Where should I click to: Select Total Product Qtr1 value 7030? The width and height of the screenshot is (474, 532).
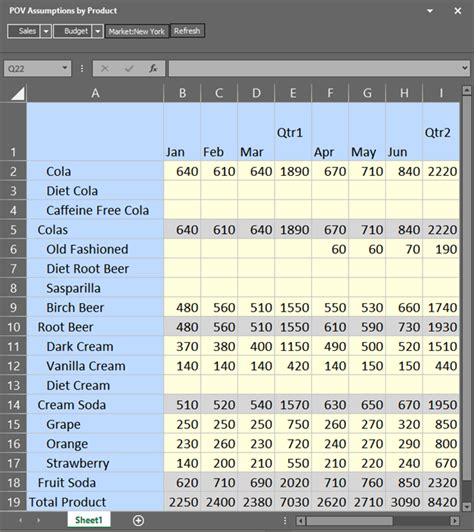tap(293, 502)
